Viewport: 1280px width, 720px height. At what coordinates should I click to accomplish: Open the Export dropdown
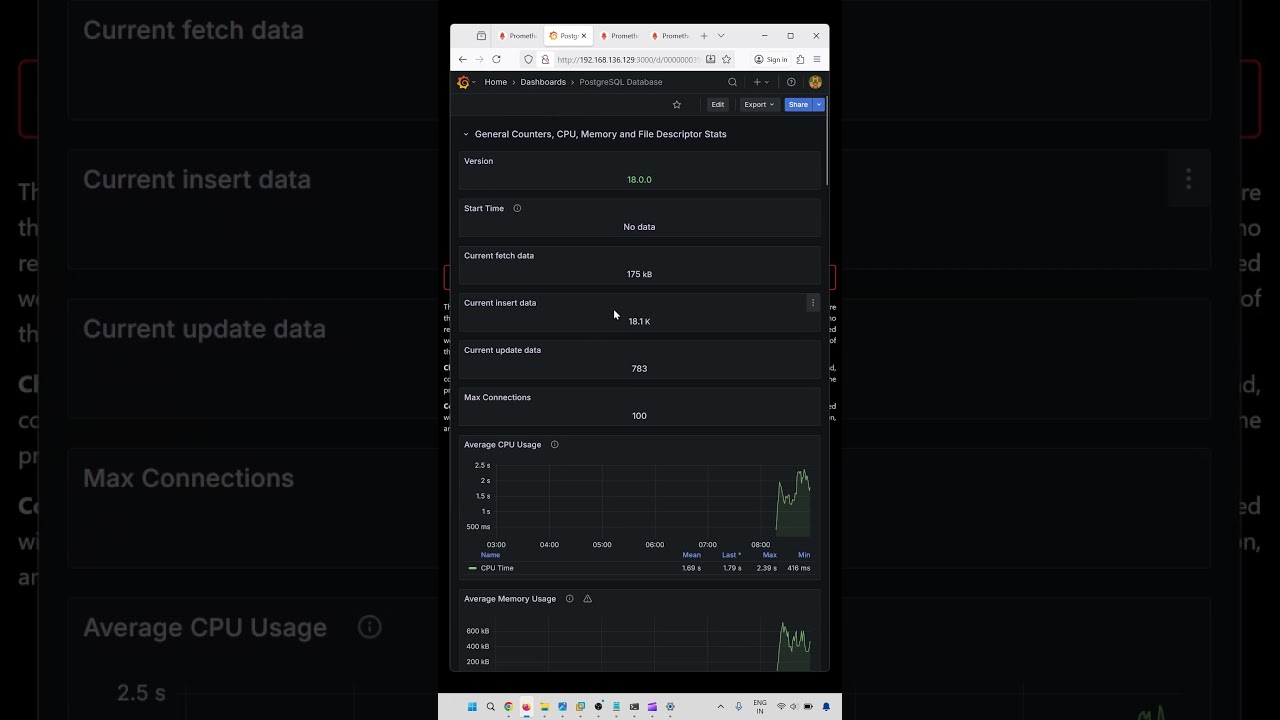coord(758,104)
